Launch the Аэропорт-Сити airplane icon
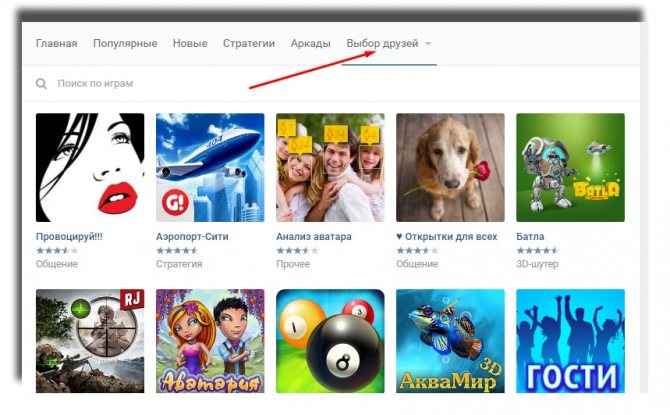The width and height of the screenshot is (670, 415). [x=210, y=167]
